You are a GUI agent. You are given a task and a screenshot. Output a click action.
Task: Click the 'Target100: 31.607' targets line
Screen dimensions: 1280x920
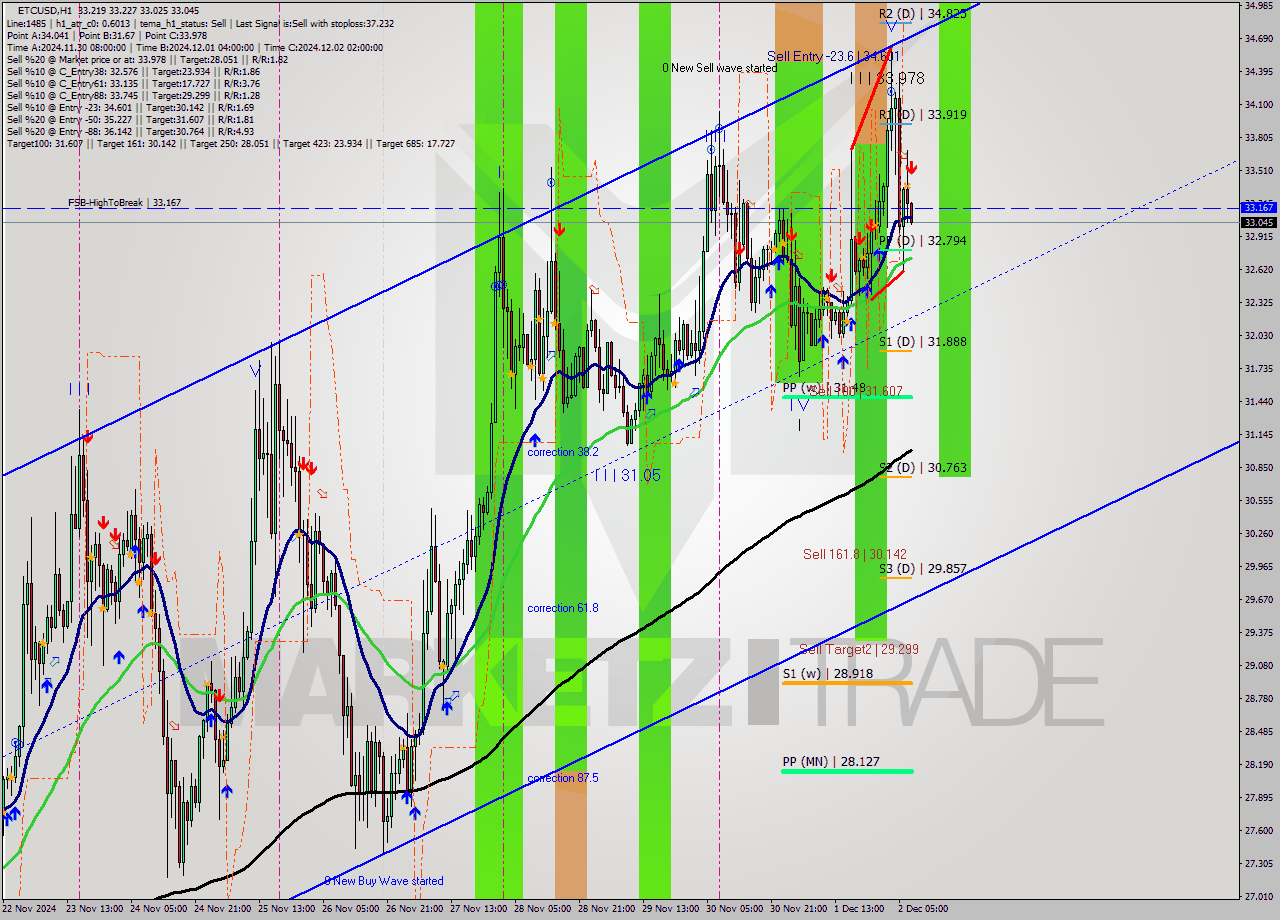click(x=231, y=144)
